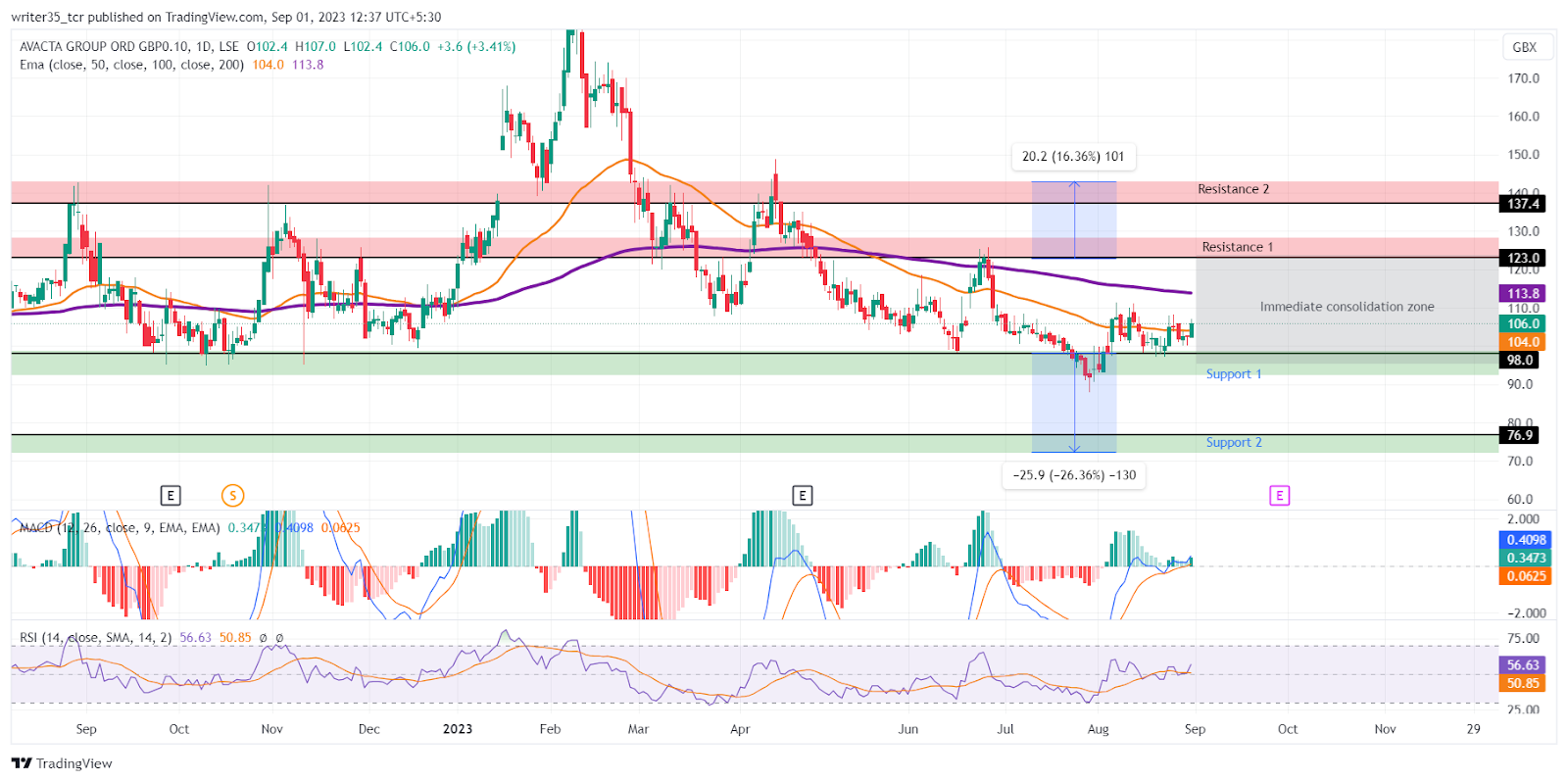Click the 29 label on the time axis
Image resolution: width=1568 pixels, height=782 pixels.
click(x=1473, y=729)
